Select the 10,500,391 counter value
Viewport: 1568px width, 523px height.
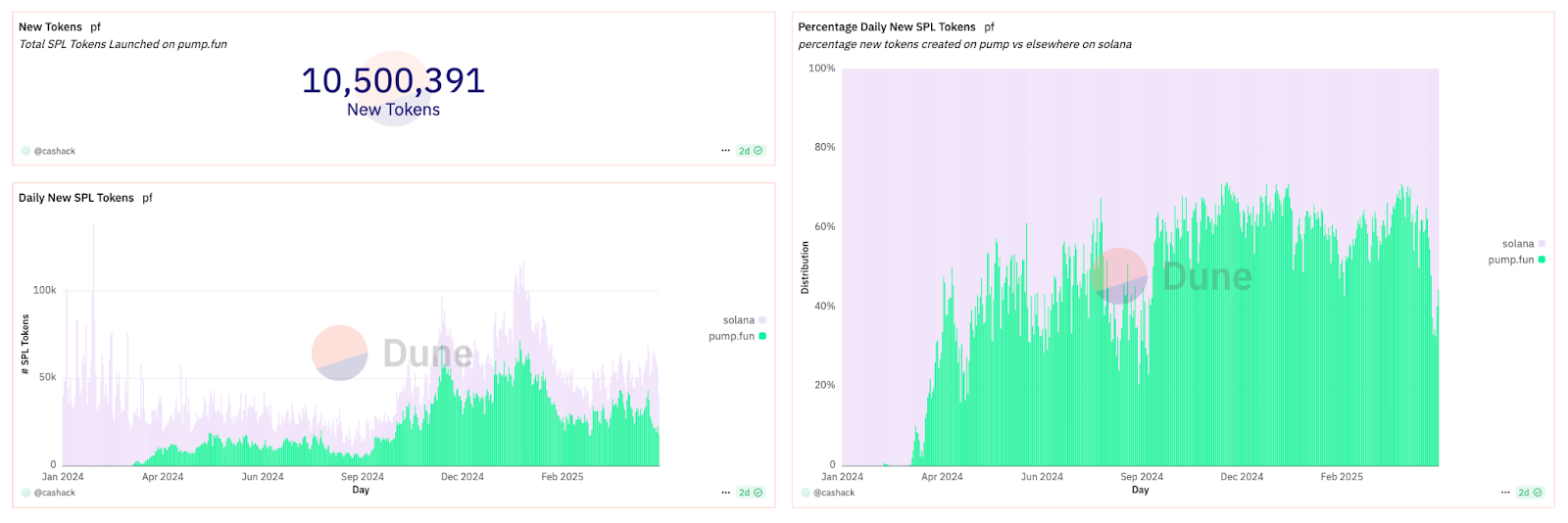[393, 80]
